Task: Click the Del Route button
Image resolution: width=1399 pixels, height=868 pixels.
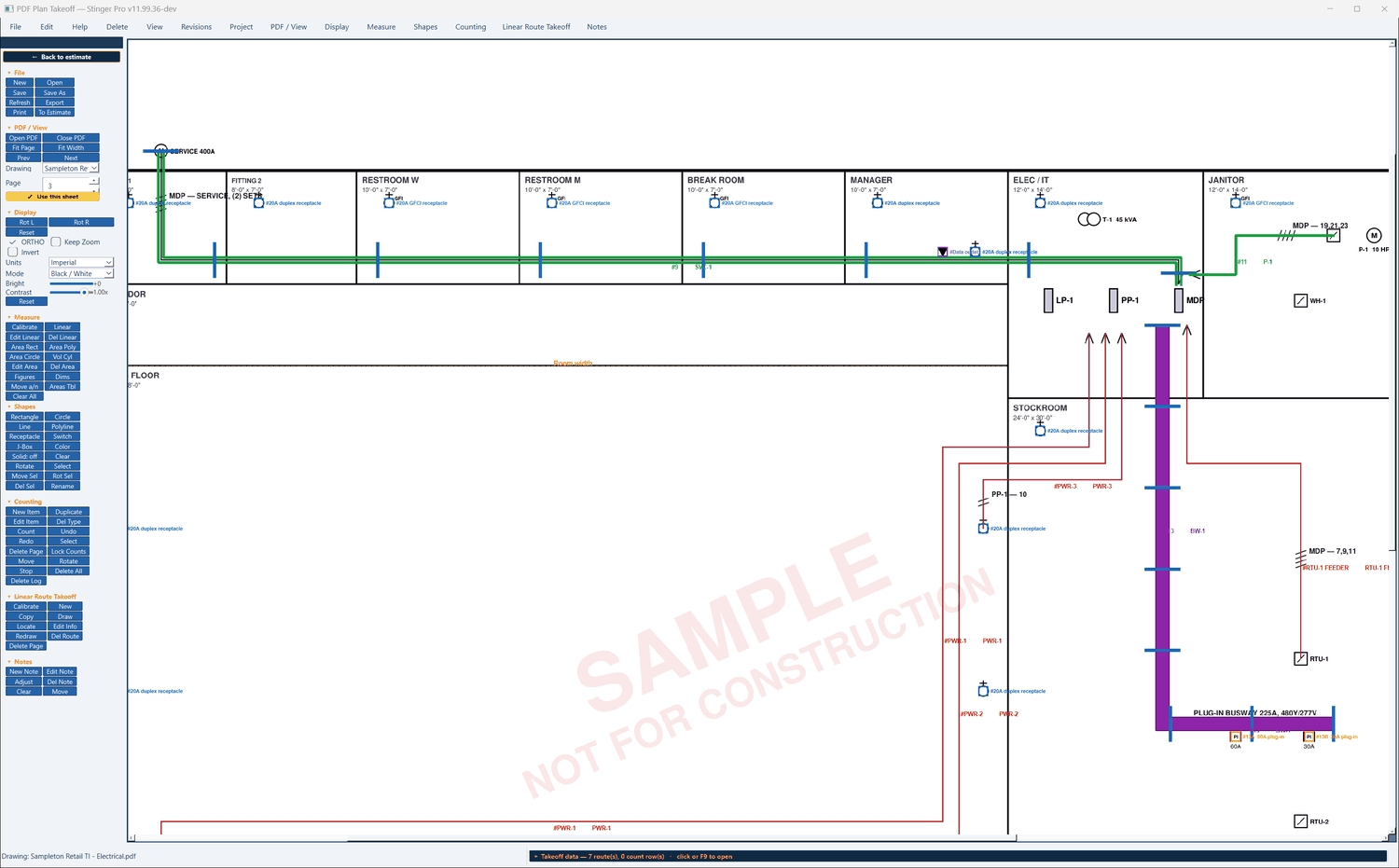Action: coord(65,636)
